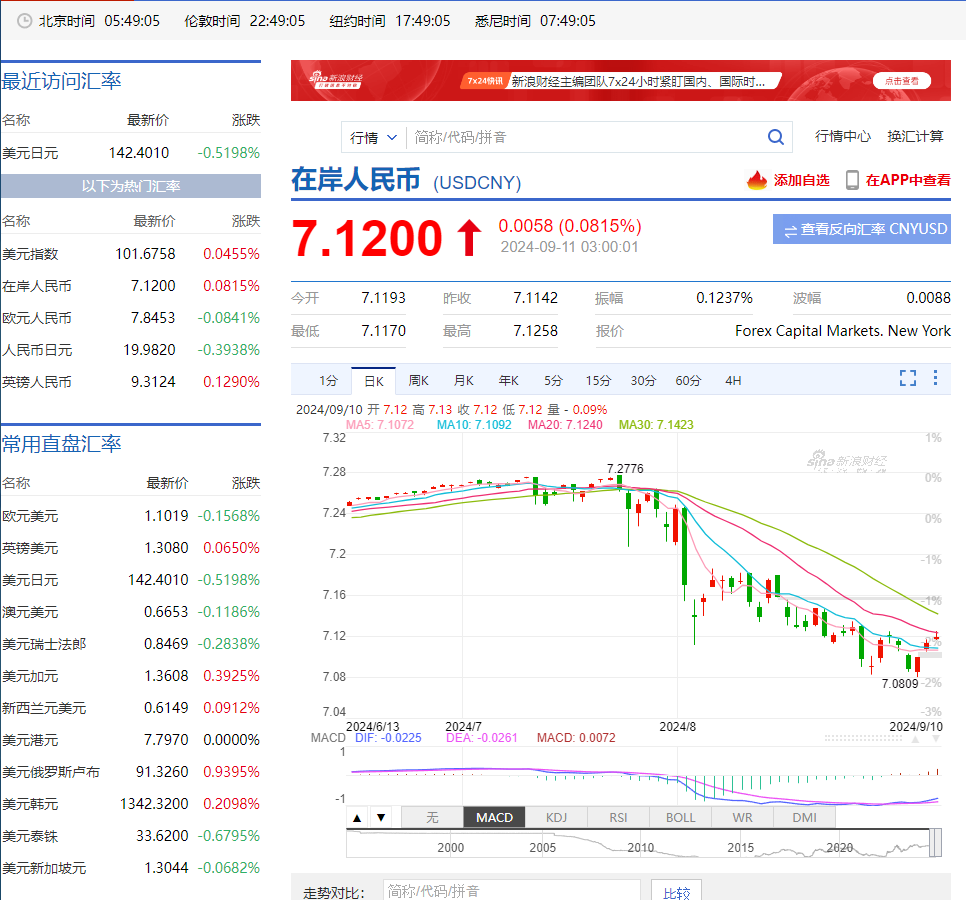Viewport: 966px width, 900px height.
Task: Open 美元日元 in recently visited rates
Action: (131, 153)
